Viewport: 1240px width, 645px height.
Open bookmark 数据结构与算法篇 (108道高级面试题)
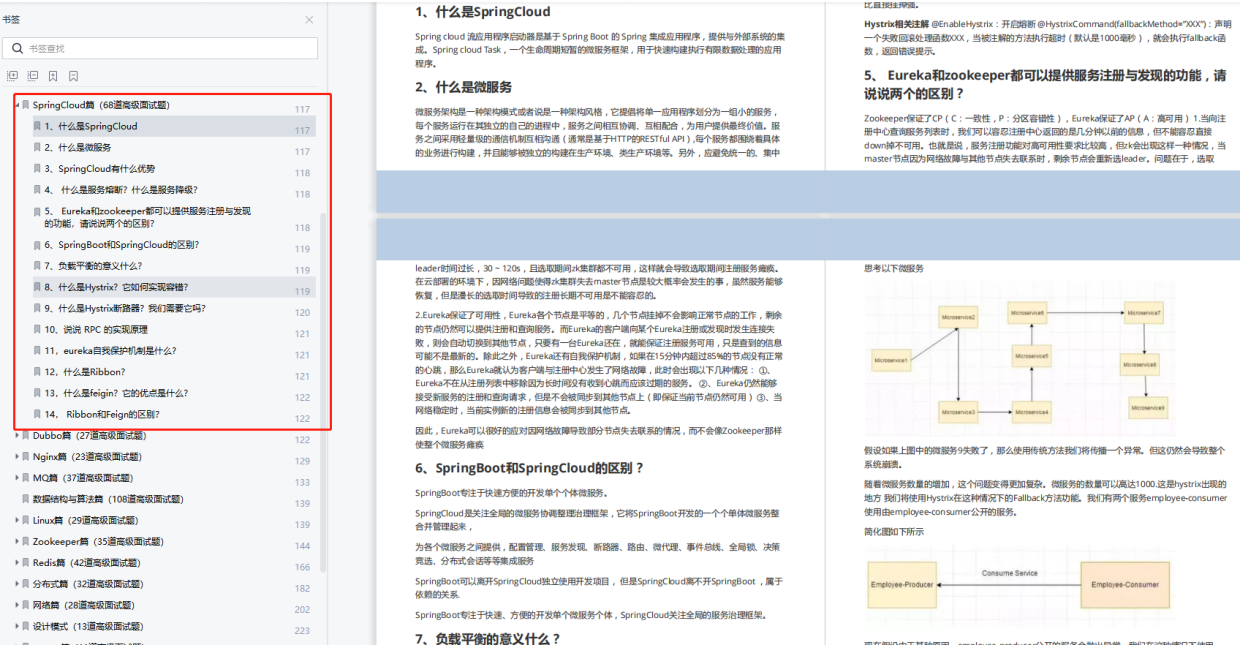click(x=108, y=499)
